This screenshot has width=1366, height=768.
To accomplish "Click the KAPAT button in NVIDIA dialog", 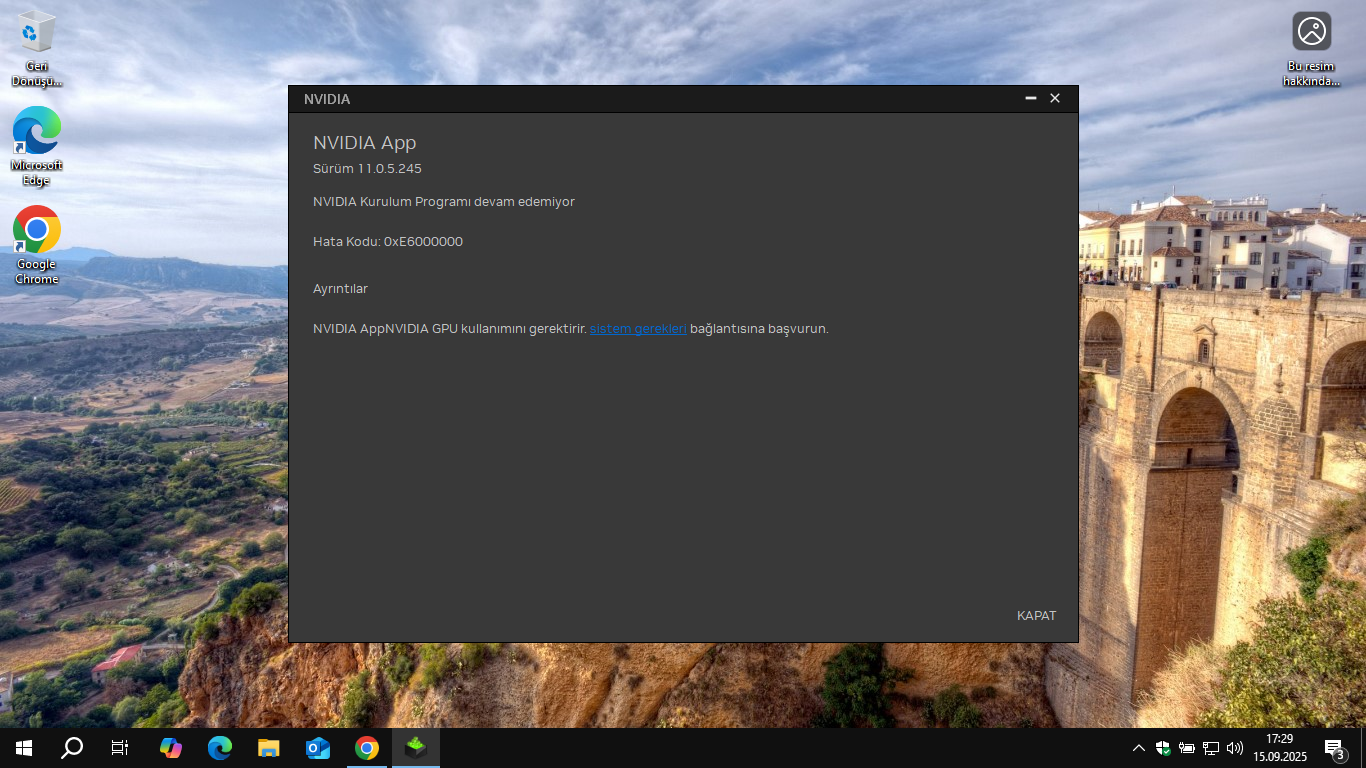I will [x=1036, y=615].
